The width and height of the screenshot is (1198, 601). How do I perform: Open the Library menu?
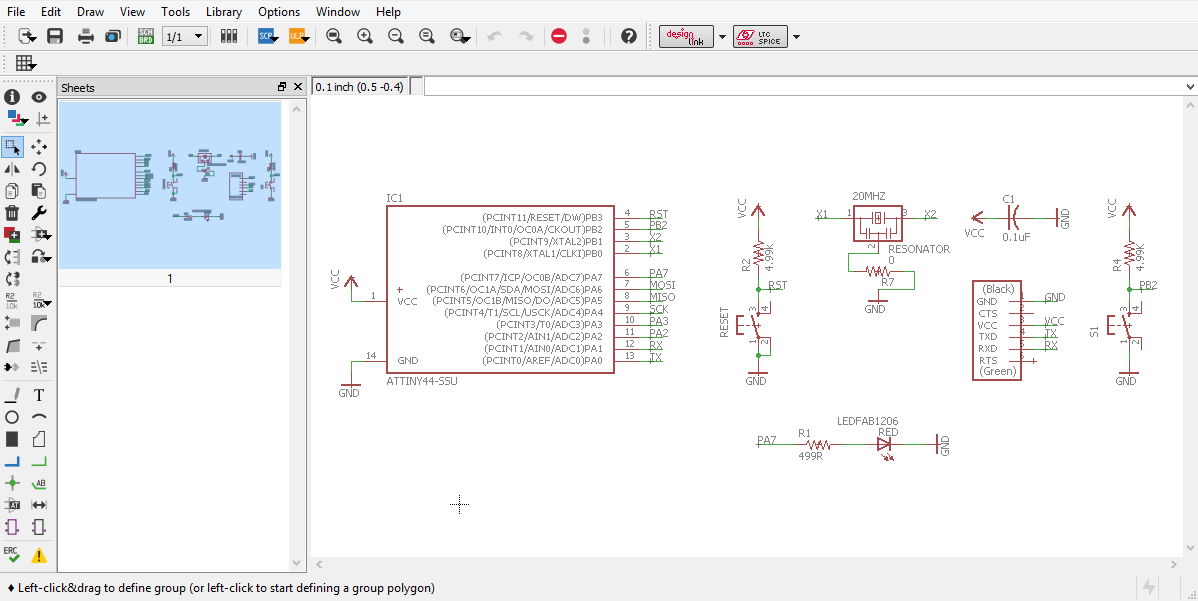pos(224,11)
